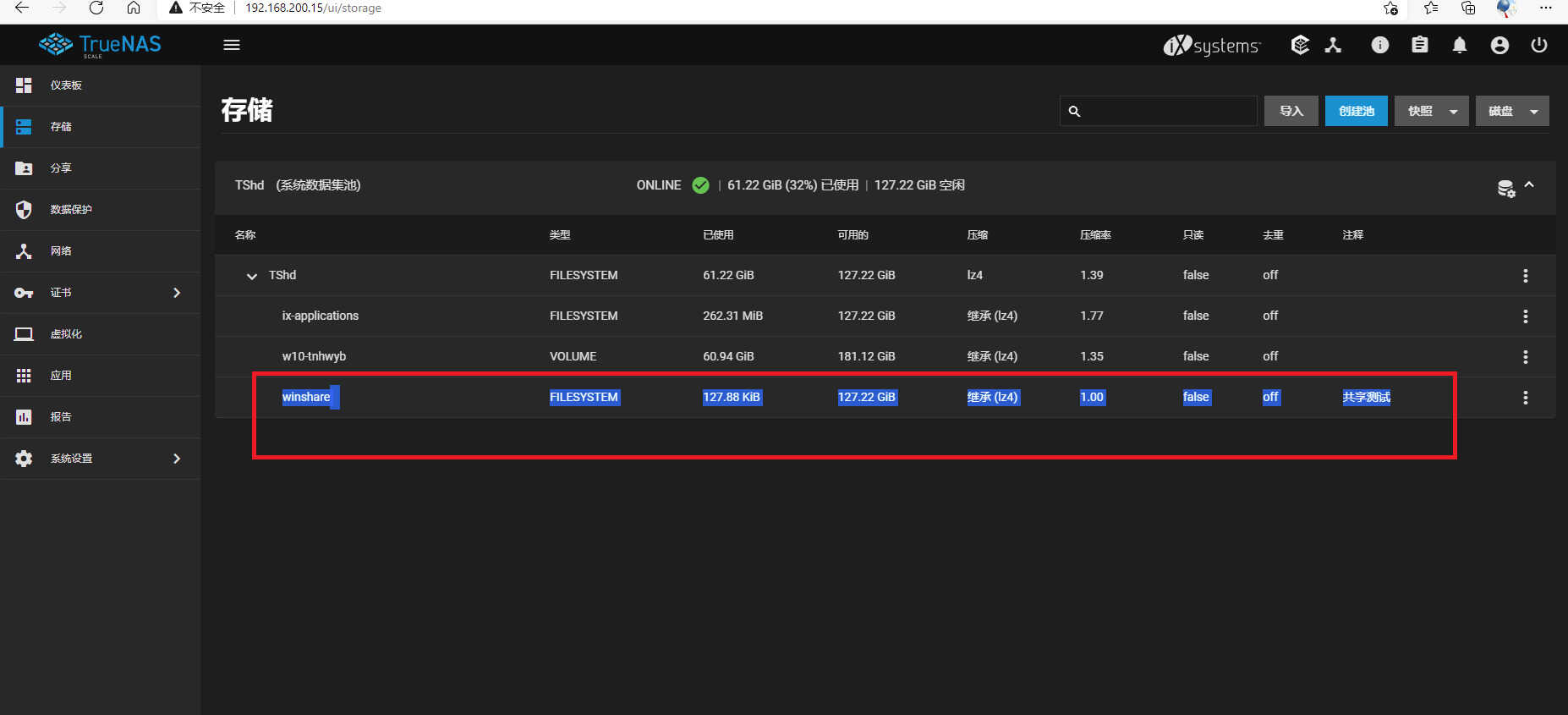Open the user account icon
This screenshot has height=715, width=1568.
point(1499,46)
